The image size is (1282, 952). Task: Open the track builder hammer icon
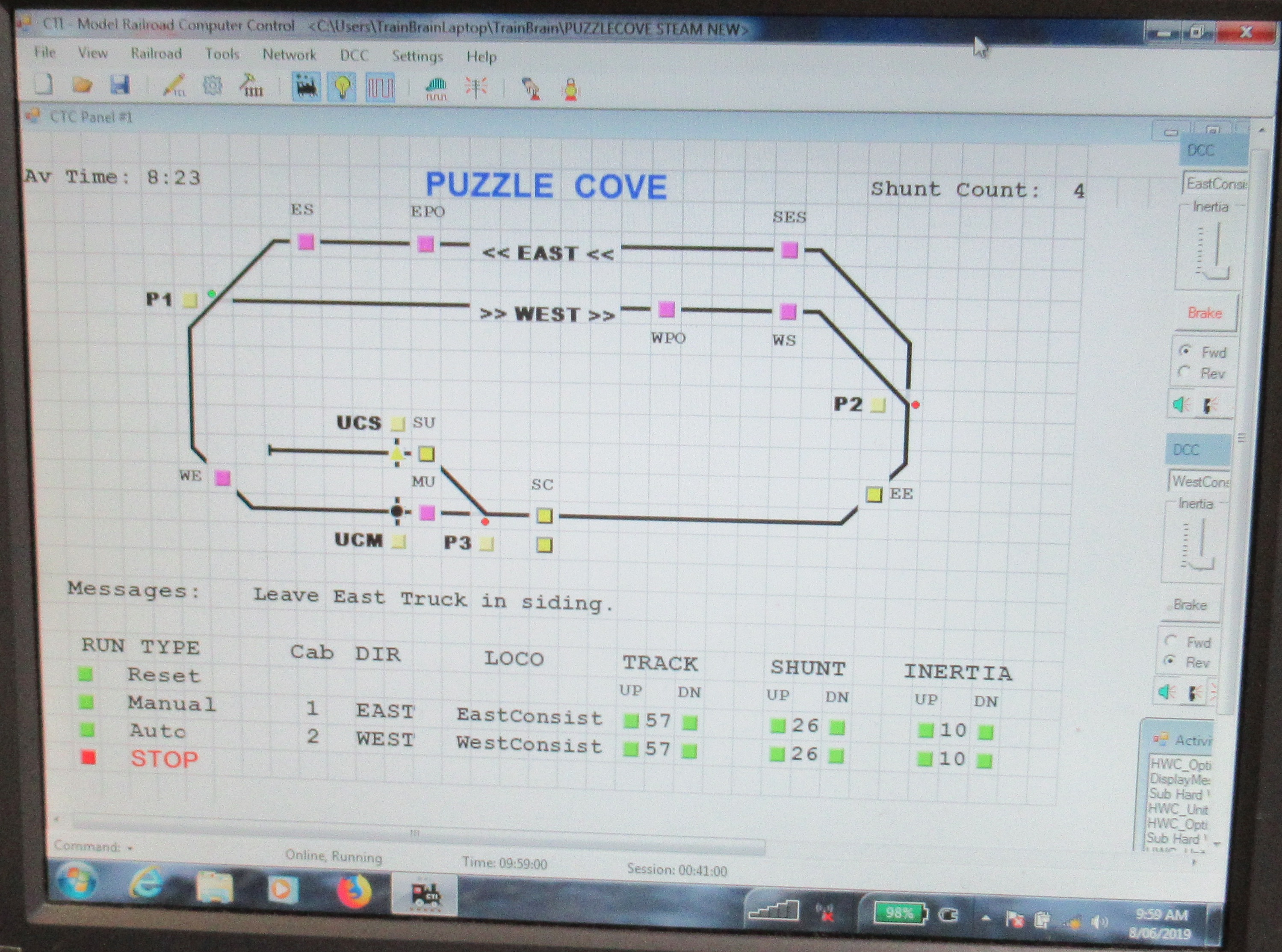click(251, 86)
